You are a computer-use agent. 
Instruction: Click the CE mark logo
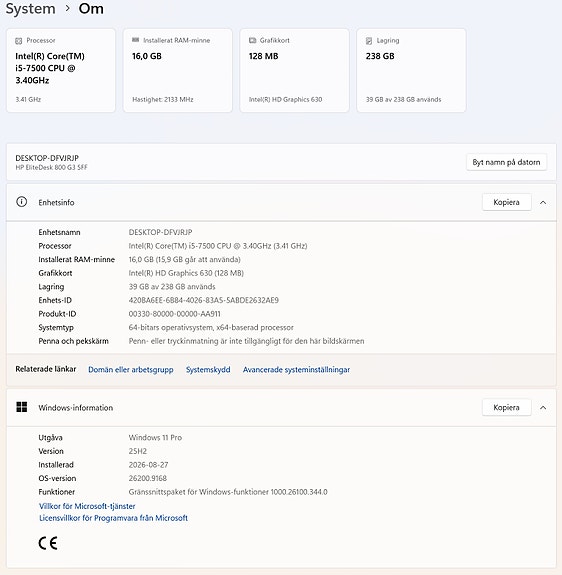(48, 543)
